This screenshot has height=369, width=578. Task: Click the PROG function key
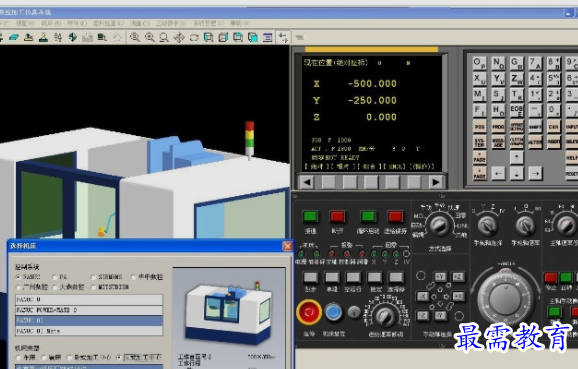click(498, 126)
